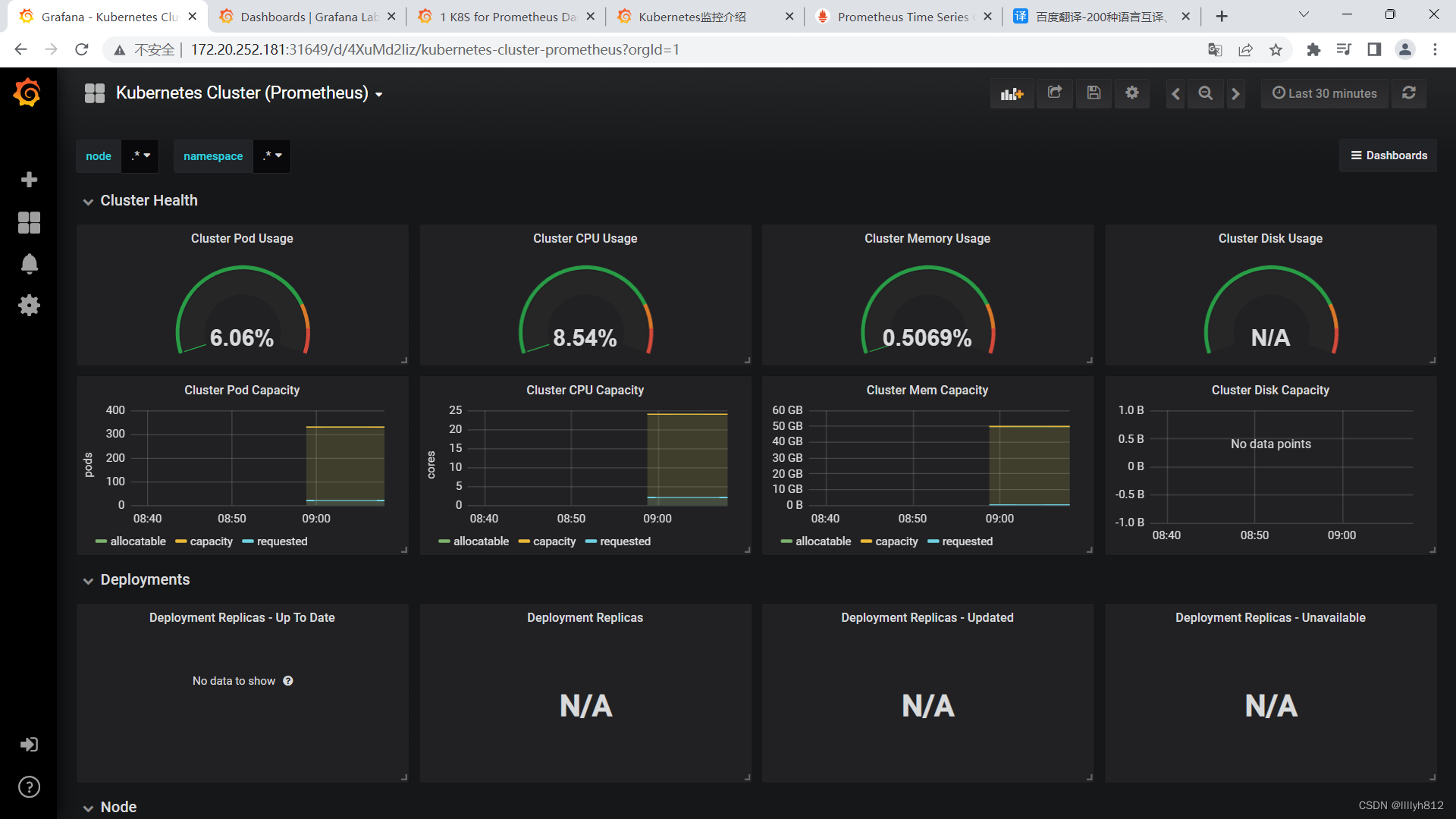Screen dimensions: 1456x819
Task: Shift time range forward with right arrow
Action: 1235,93
